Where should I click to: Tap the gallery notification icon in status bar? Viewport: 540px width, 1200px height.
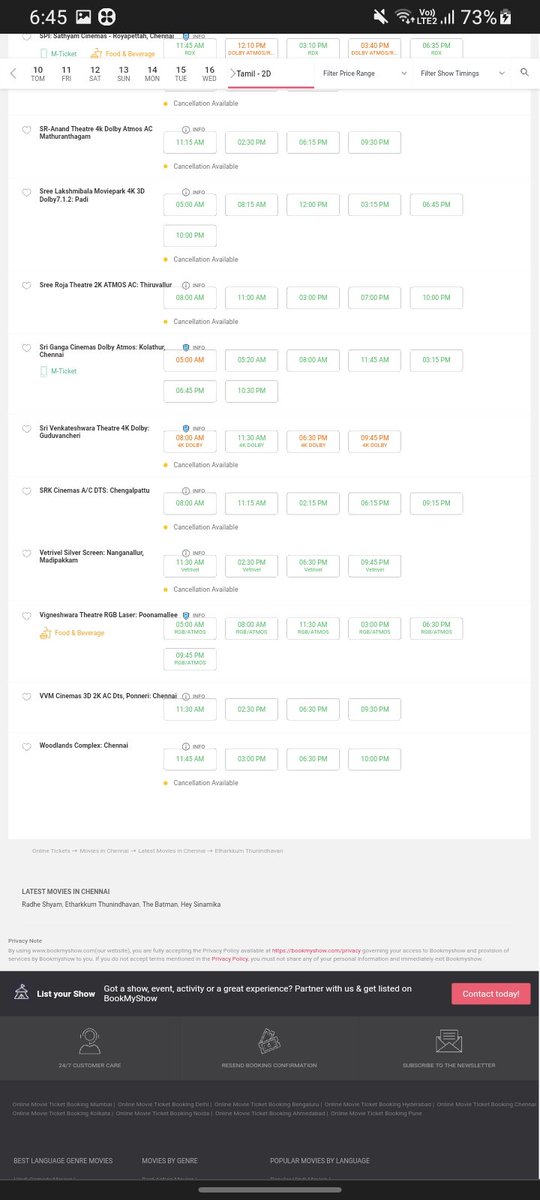pos(82,17)
